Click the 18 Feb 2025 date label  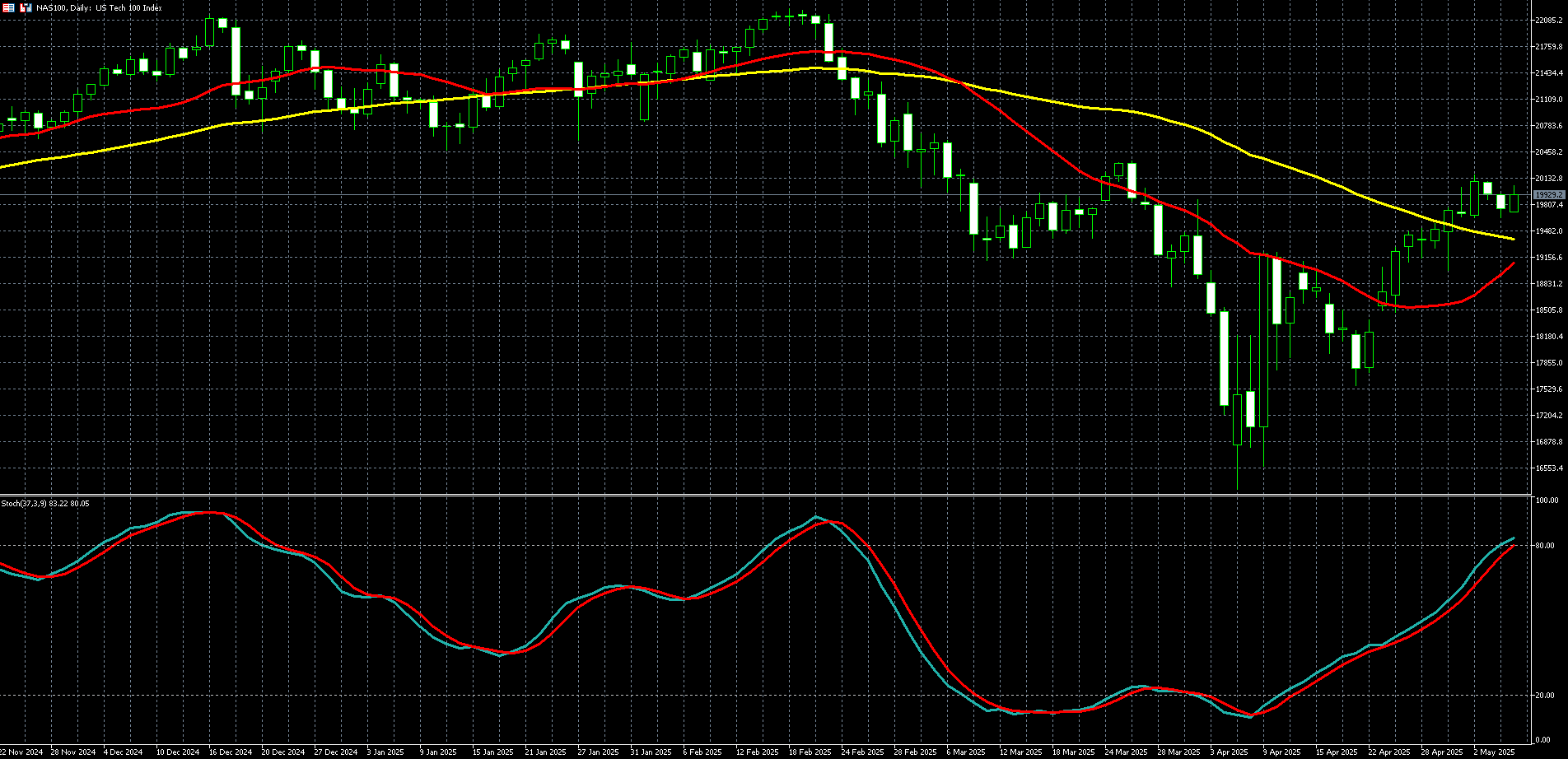(810, 752)
